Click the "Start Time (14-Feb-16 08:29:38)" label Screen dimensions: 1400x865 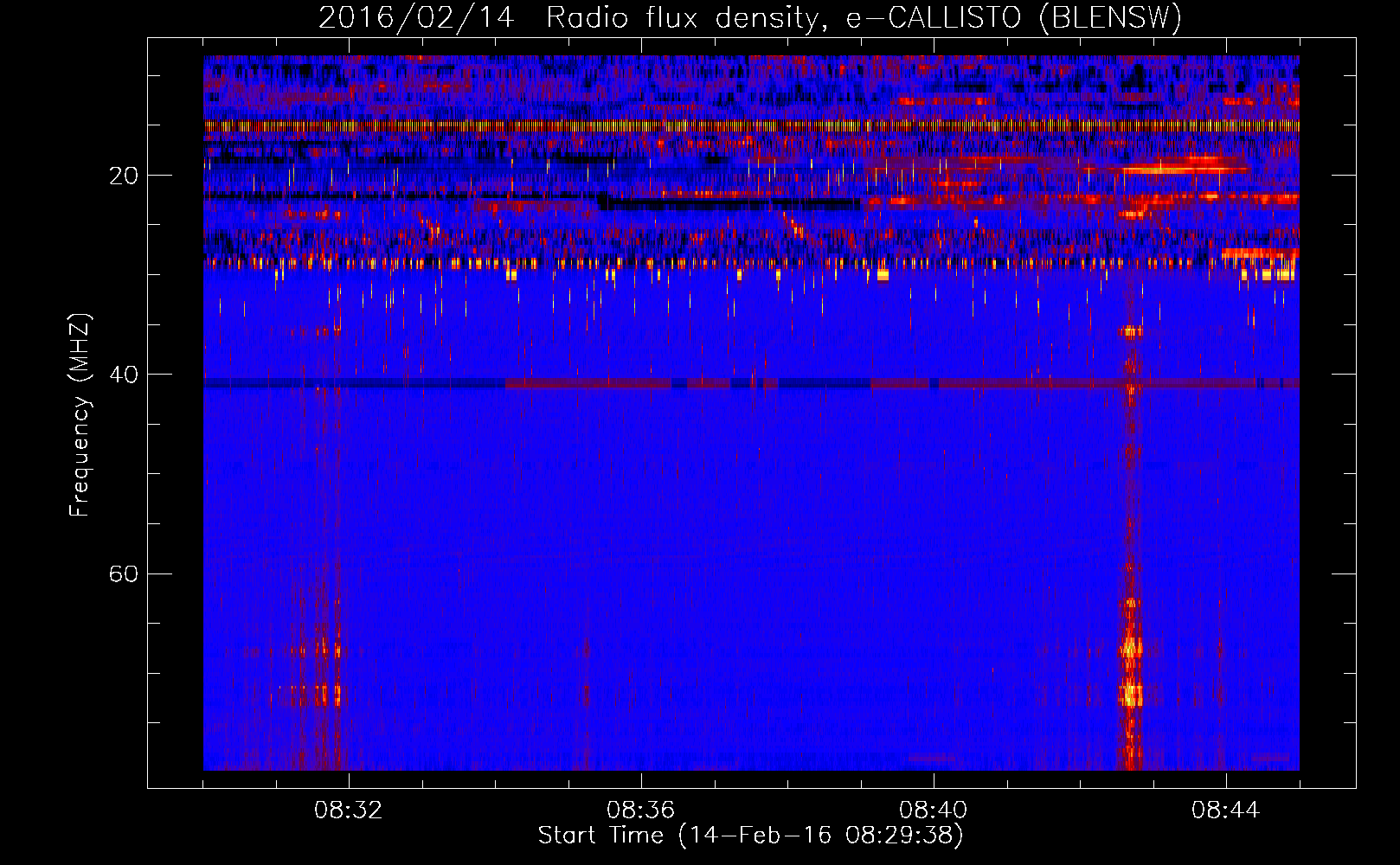(x=750, y=836)
